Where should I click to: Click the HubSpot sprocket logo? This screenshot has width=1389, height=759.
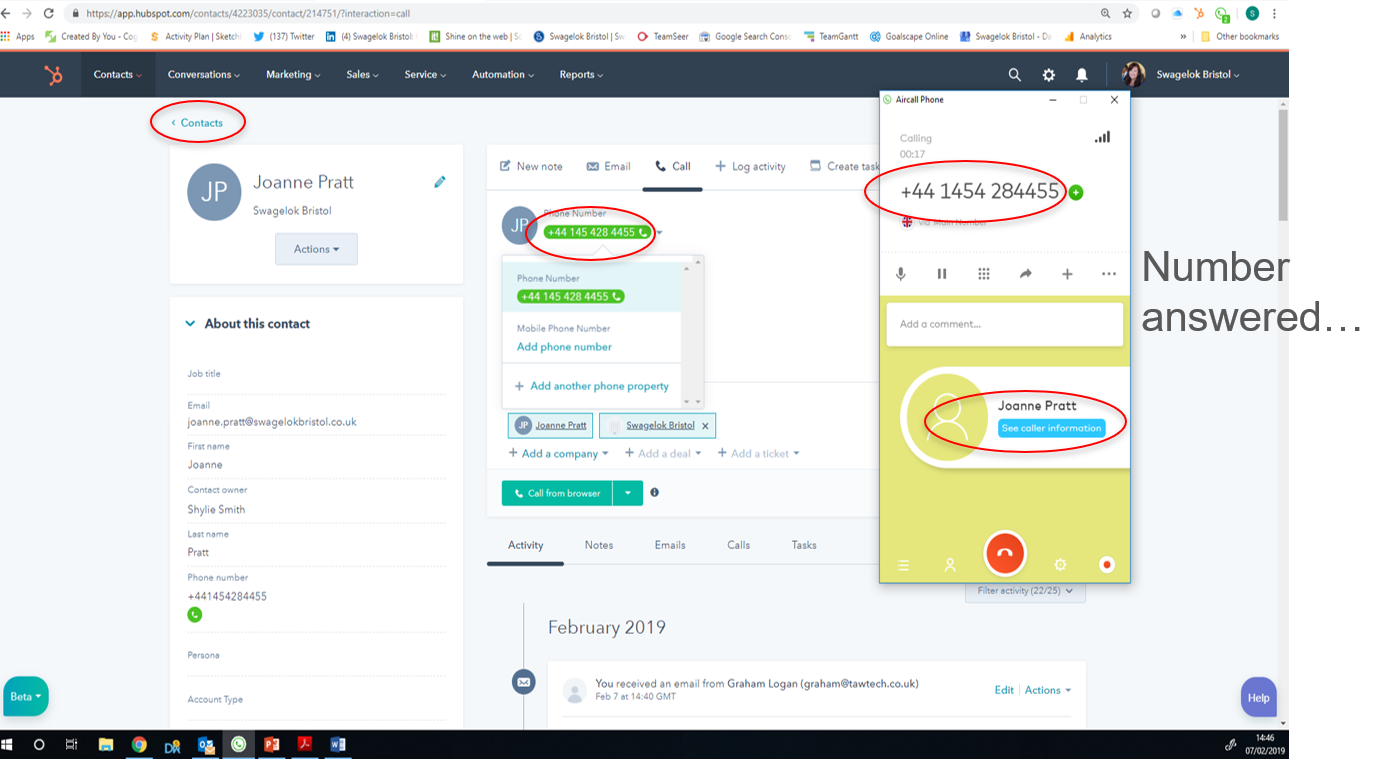53,75
